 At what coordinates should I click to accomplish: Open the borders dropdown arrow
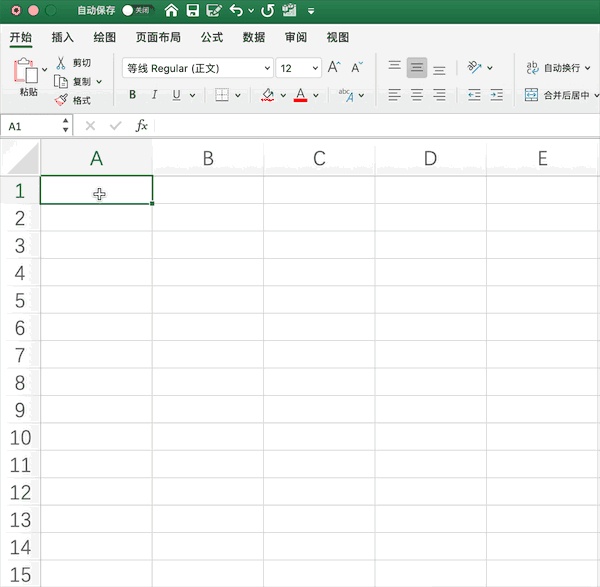(x=238, y=95)
